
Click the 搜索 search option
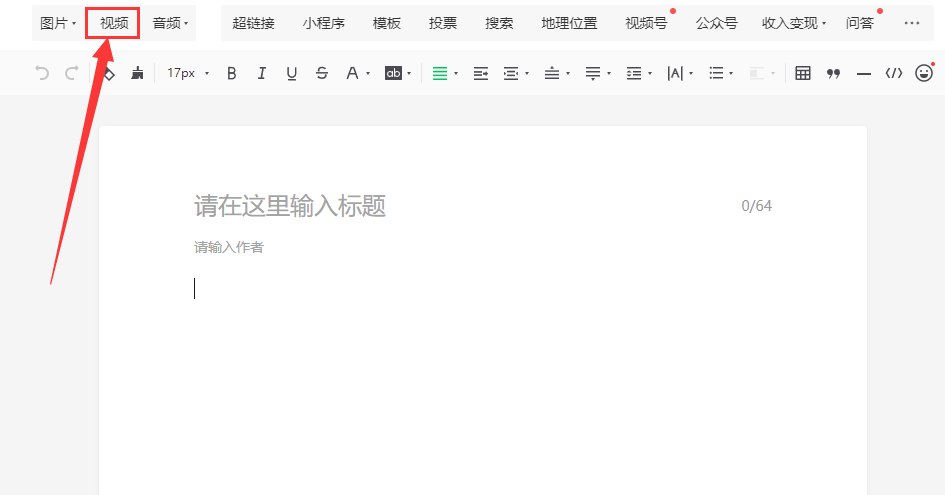(499, 24)
